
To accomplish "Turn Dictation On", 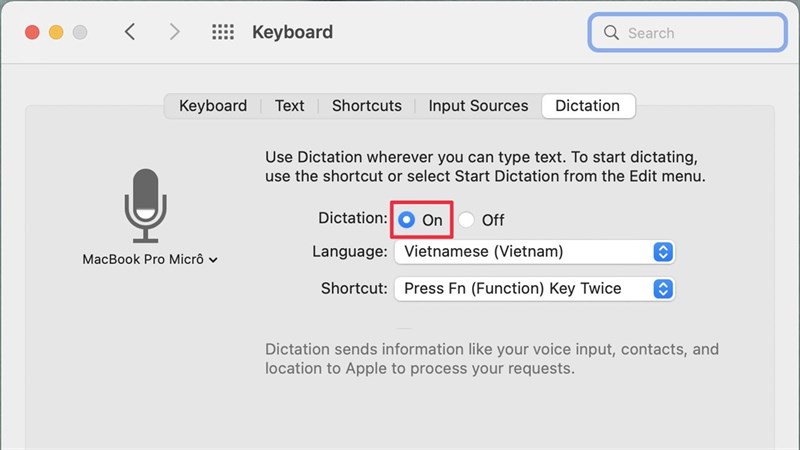I will [x=407, y=220].
